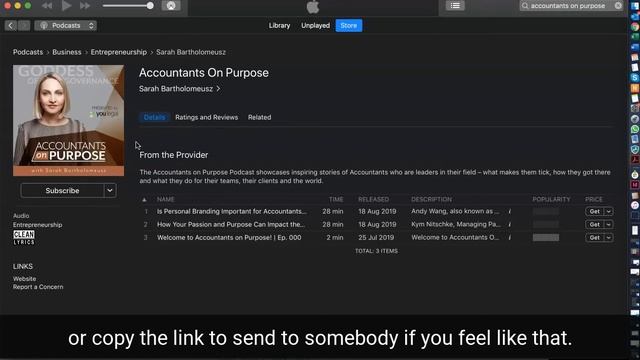This screenshot has height=360, width=640.
Task: Open the Podcasts media picker dropdown
Action: click(x=66, y=26)
